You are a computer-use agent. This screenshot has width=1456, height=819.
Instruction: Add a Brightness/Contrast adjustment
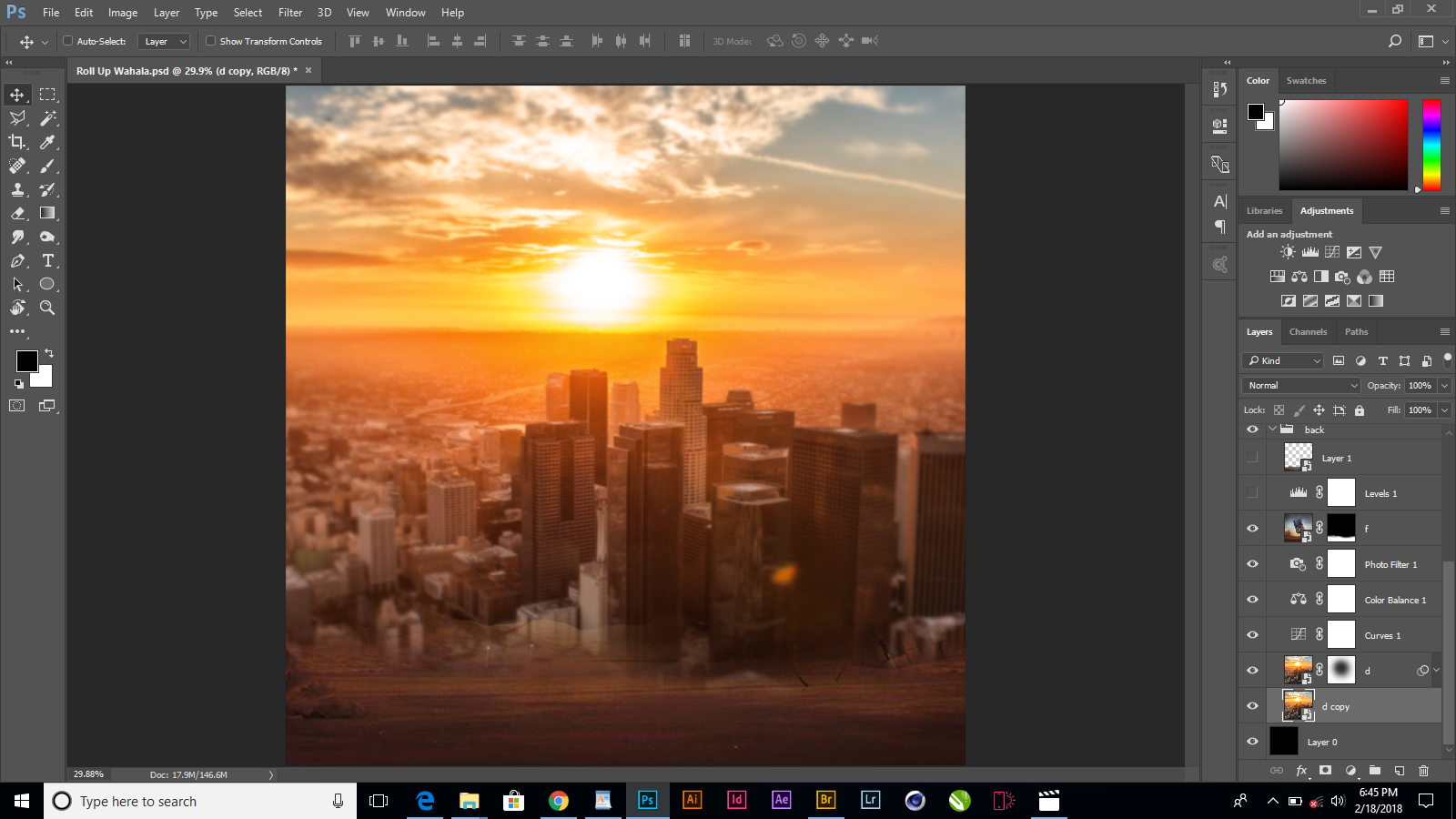[1288, 252]
